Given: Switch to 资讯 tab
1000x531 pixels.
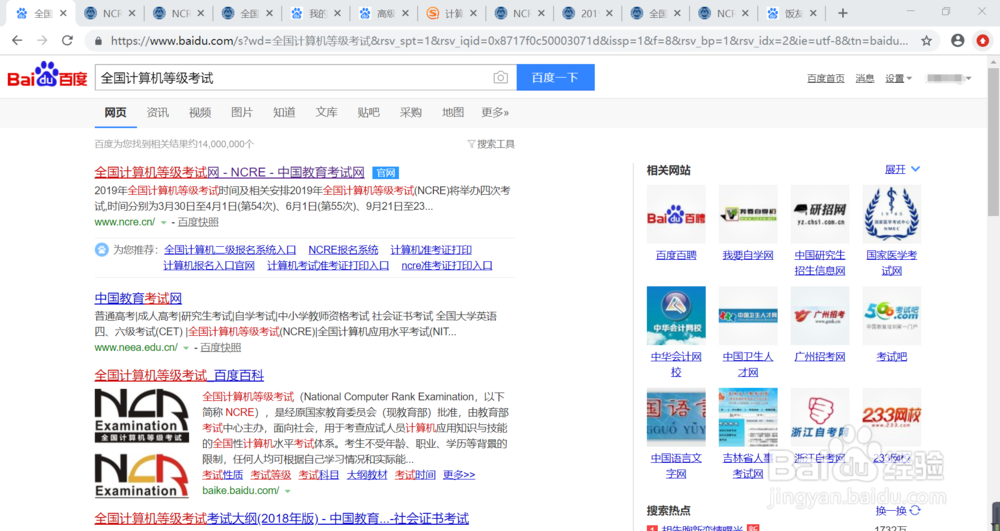Looking at the screenshot, I should click(158, 112).
